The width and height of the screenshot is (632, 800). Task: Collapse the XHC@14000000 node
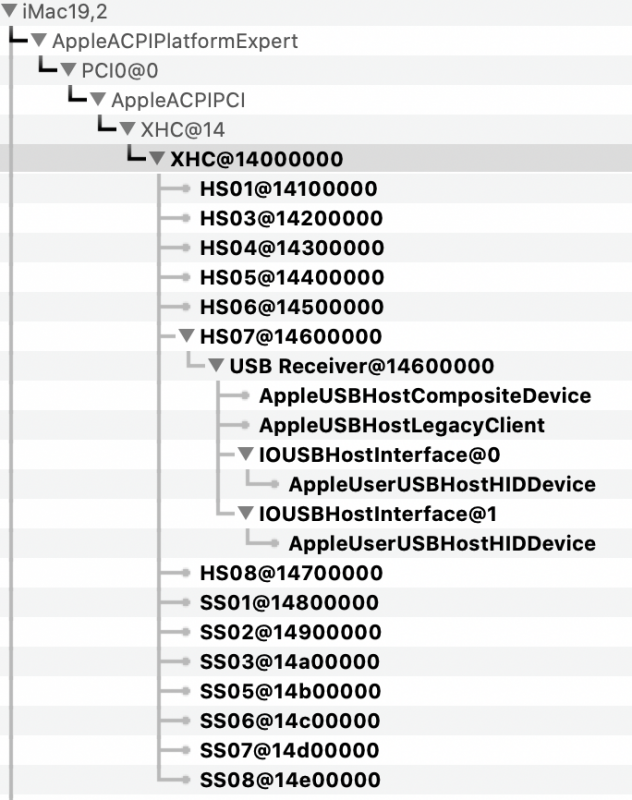pos(158,159)
